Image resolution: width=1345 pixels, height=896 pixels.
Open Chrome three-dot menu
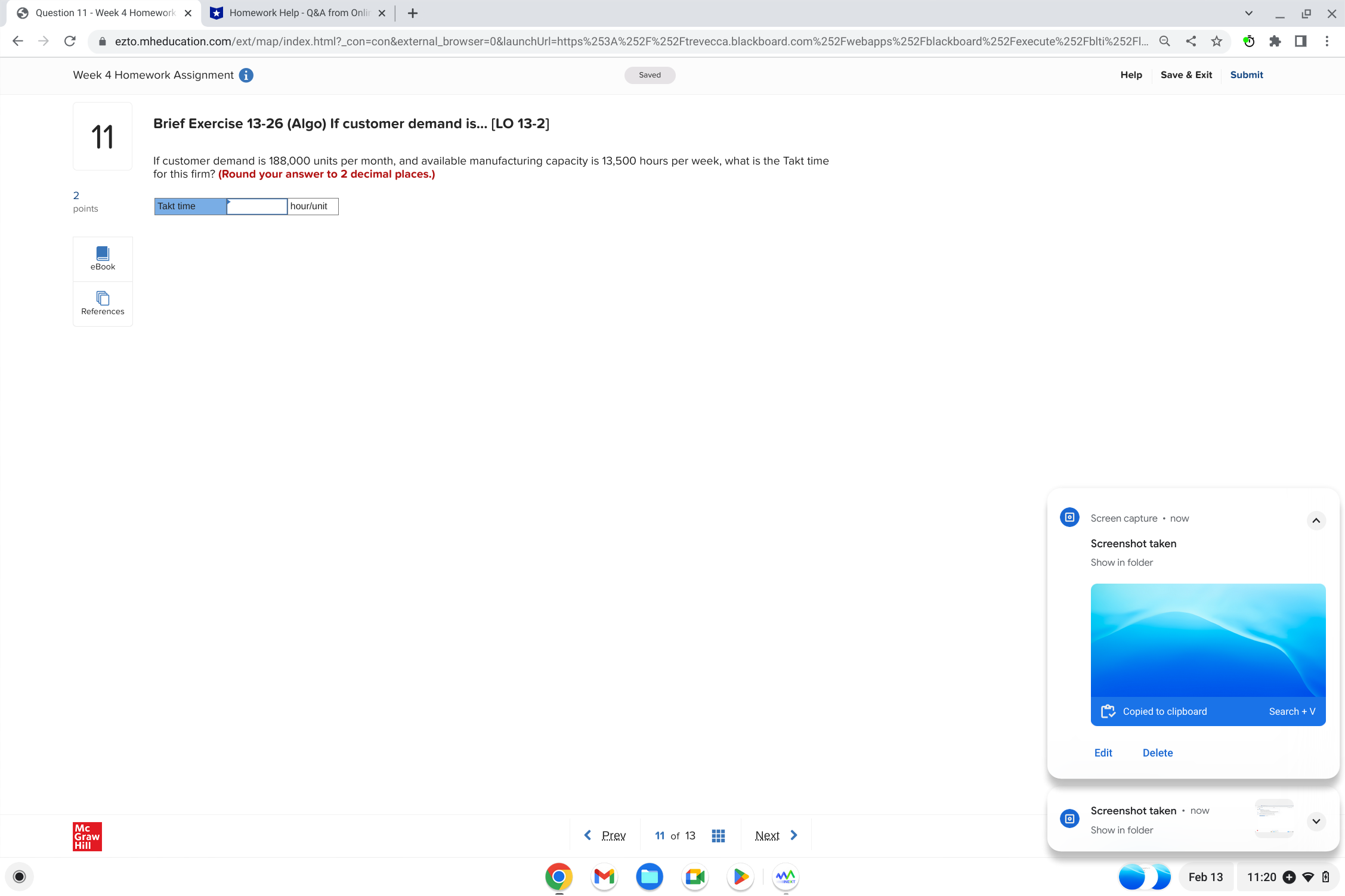[x=1327, y=41]
